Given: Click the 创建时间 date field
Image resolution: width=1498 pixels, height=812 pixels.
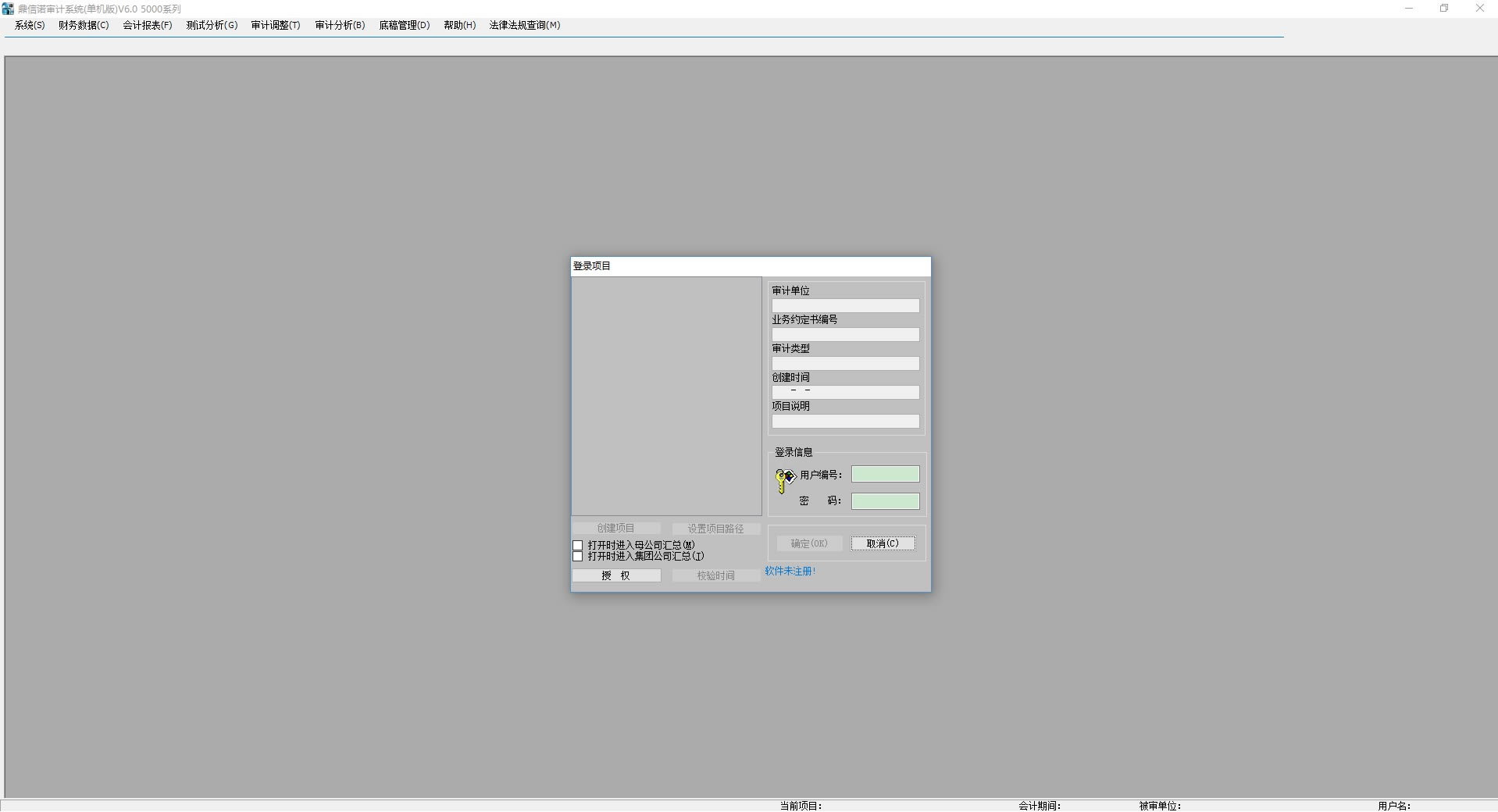Looking at the screenshot, I should pos(846,393).
